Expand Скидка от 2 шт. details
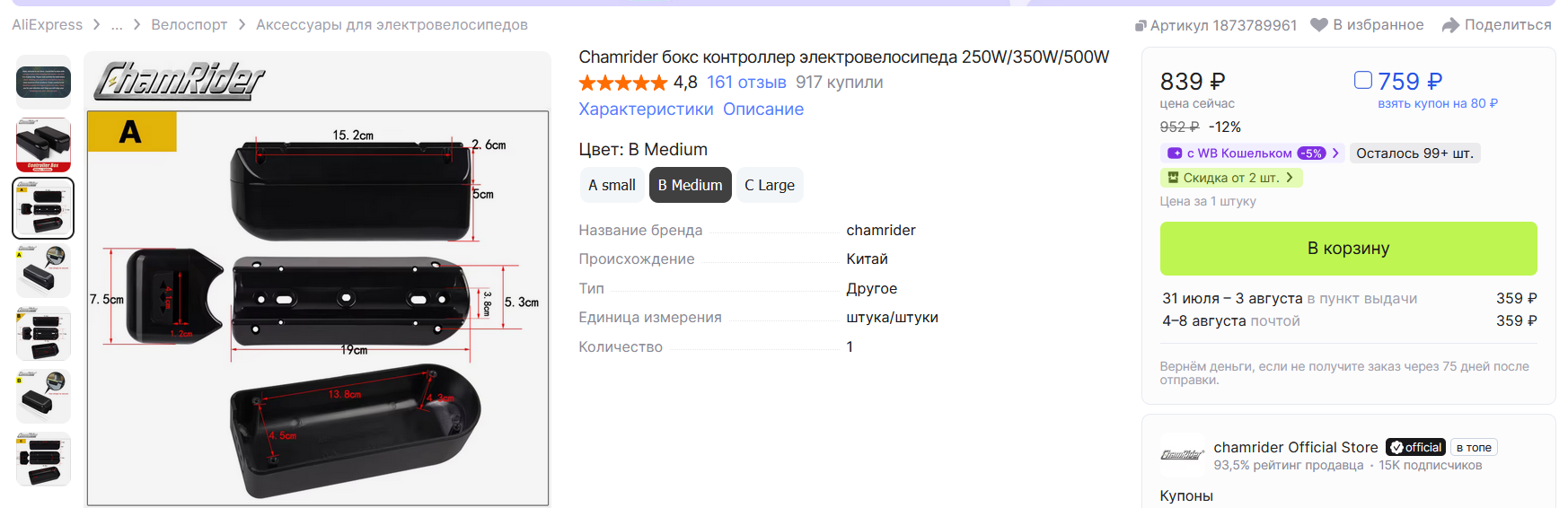1568x508 pixels. point(1290,178)
